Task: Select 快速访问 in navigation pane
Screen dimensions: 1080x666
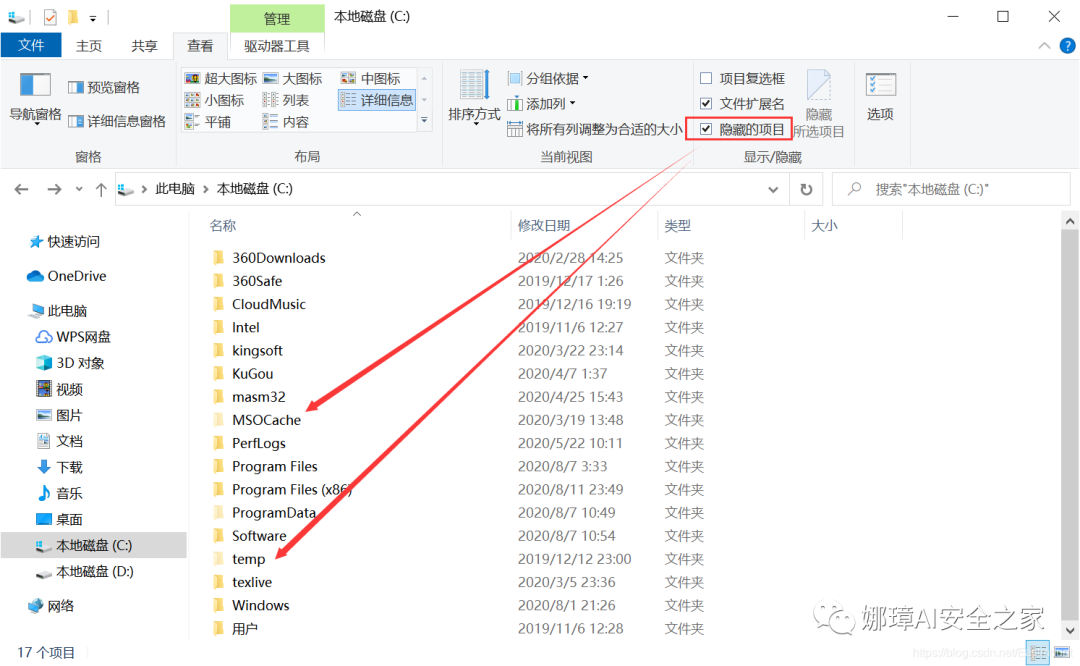Action: click(x=65, y=242)
